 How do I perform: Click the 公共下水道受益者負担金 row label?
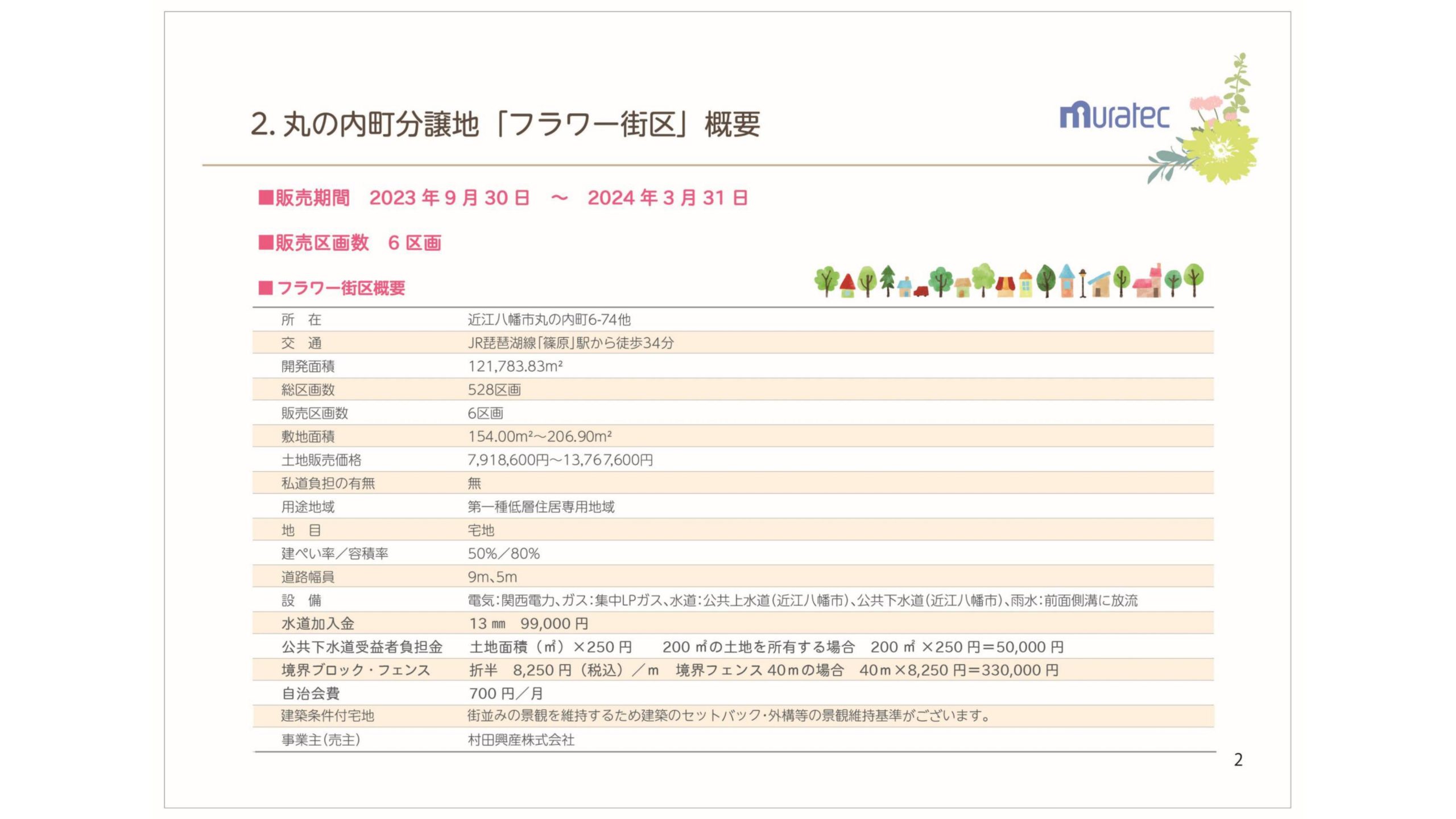click(362, 647)
